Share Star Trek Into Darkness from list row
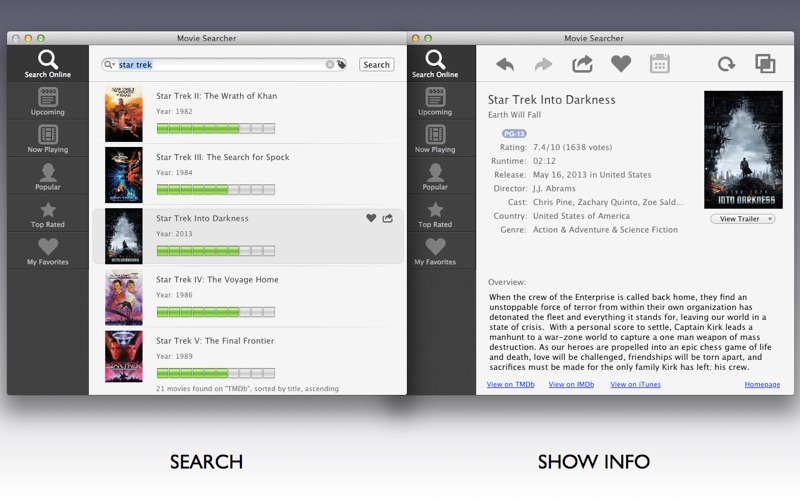Image resolution: width=800 pixels, height=500 pixels. (388, 218)
